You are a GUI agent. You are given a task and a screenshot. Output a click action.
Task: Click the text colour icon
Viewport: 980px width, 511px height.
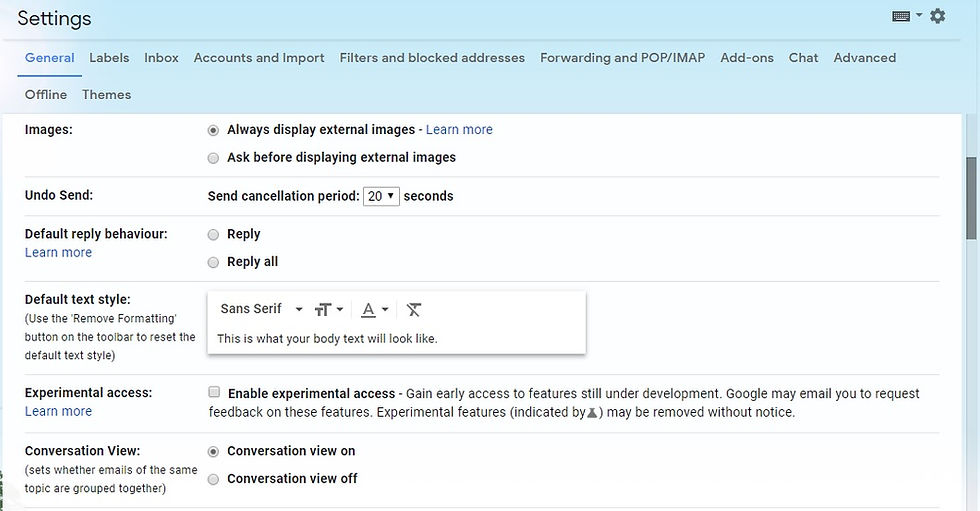coord(369,309)
